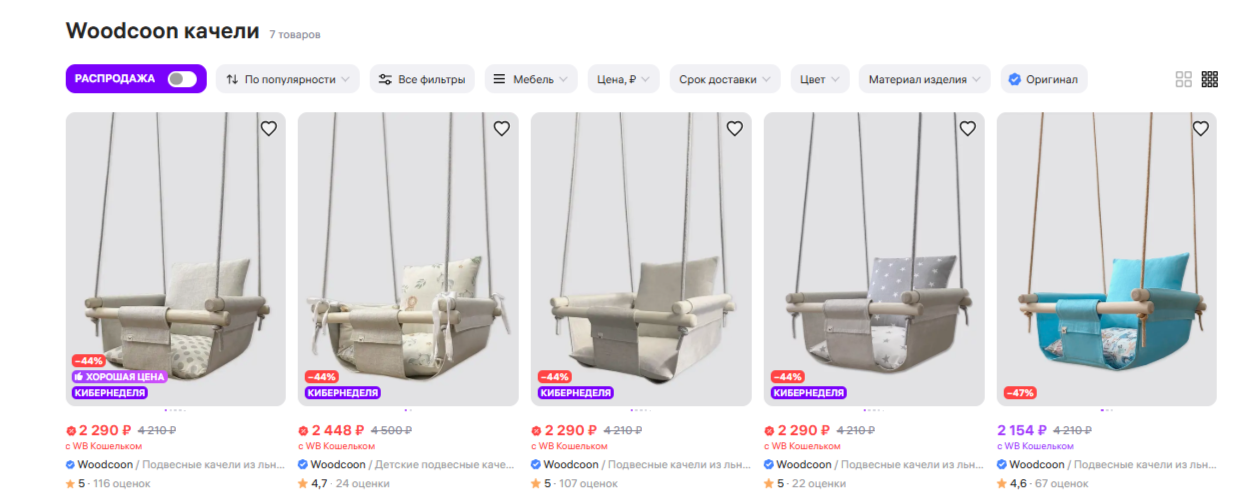Toggle the РАСПРОДАЖА sale switch
This screenshot has height=496, width=1249.
point(182,79)
